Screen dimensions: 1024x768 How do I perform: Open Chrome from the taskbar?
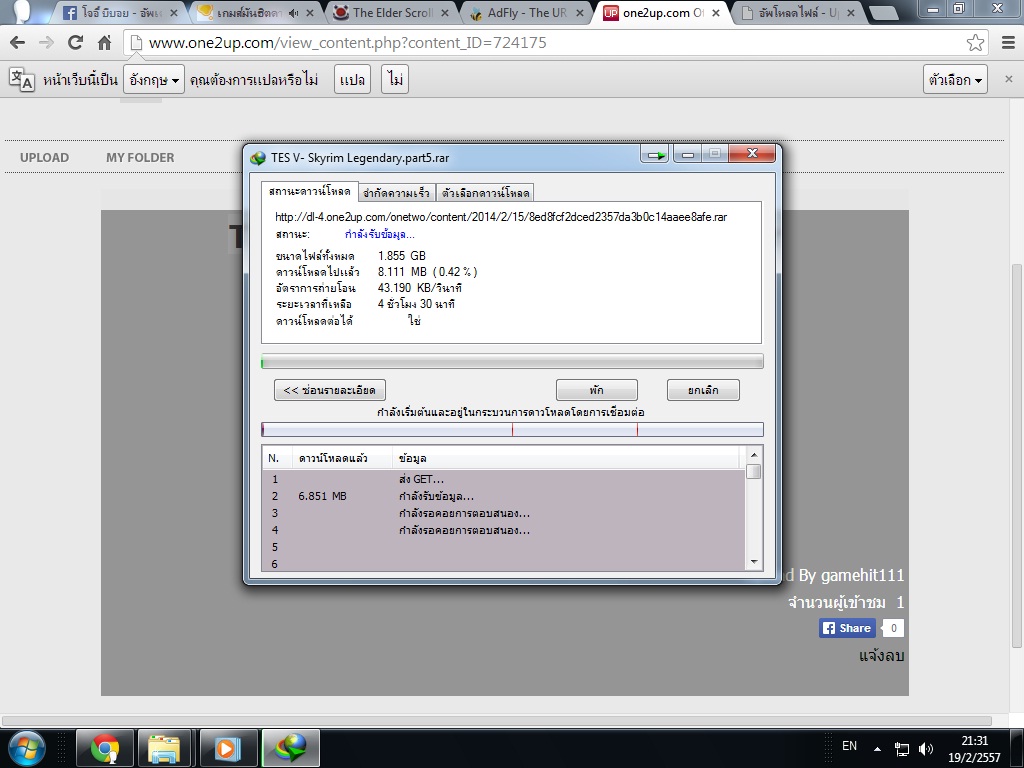(104, 748)
